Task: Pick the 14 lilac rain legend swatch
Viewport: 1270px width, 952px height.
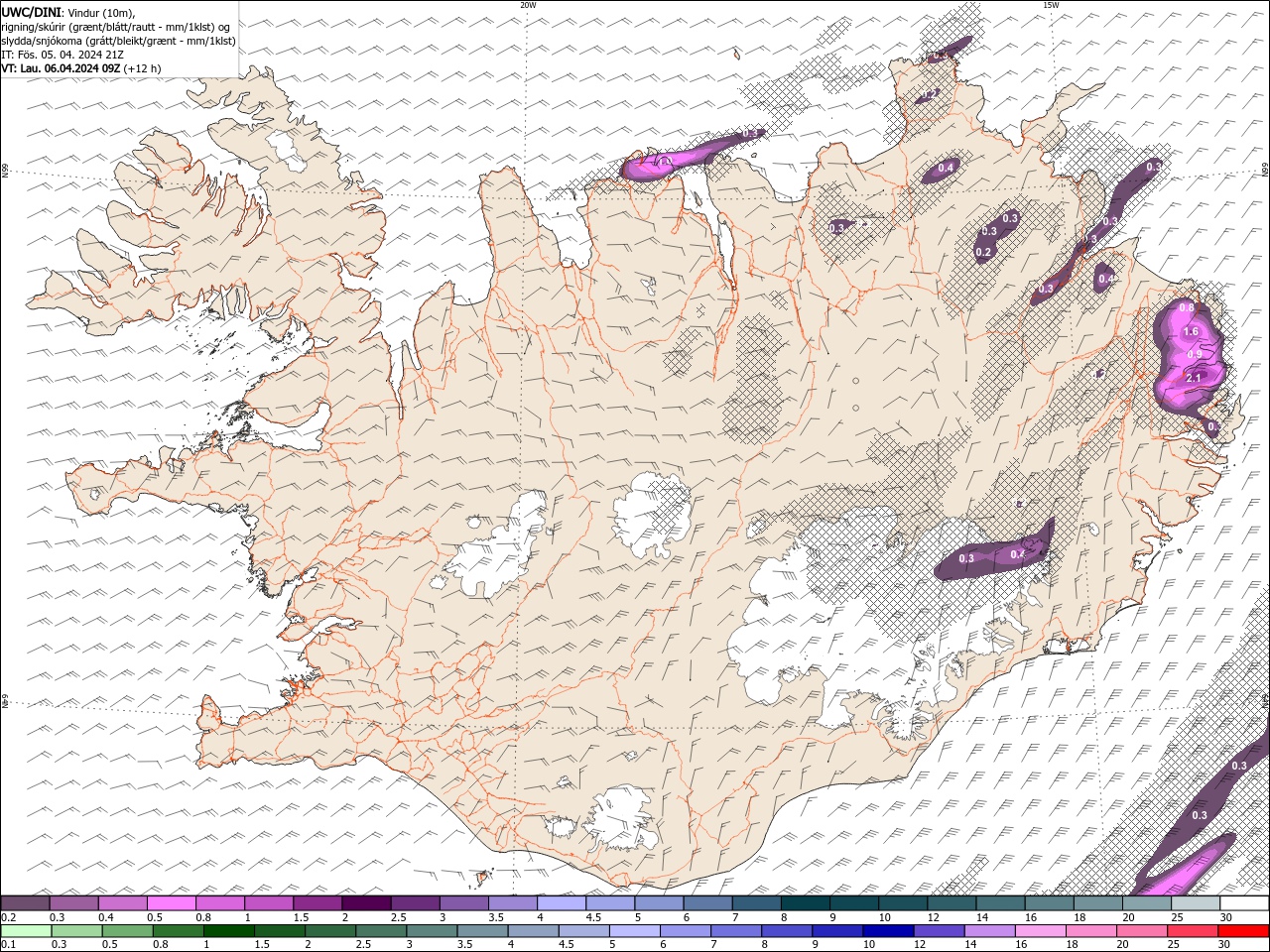Action: point(989,931)
